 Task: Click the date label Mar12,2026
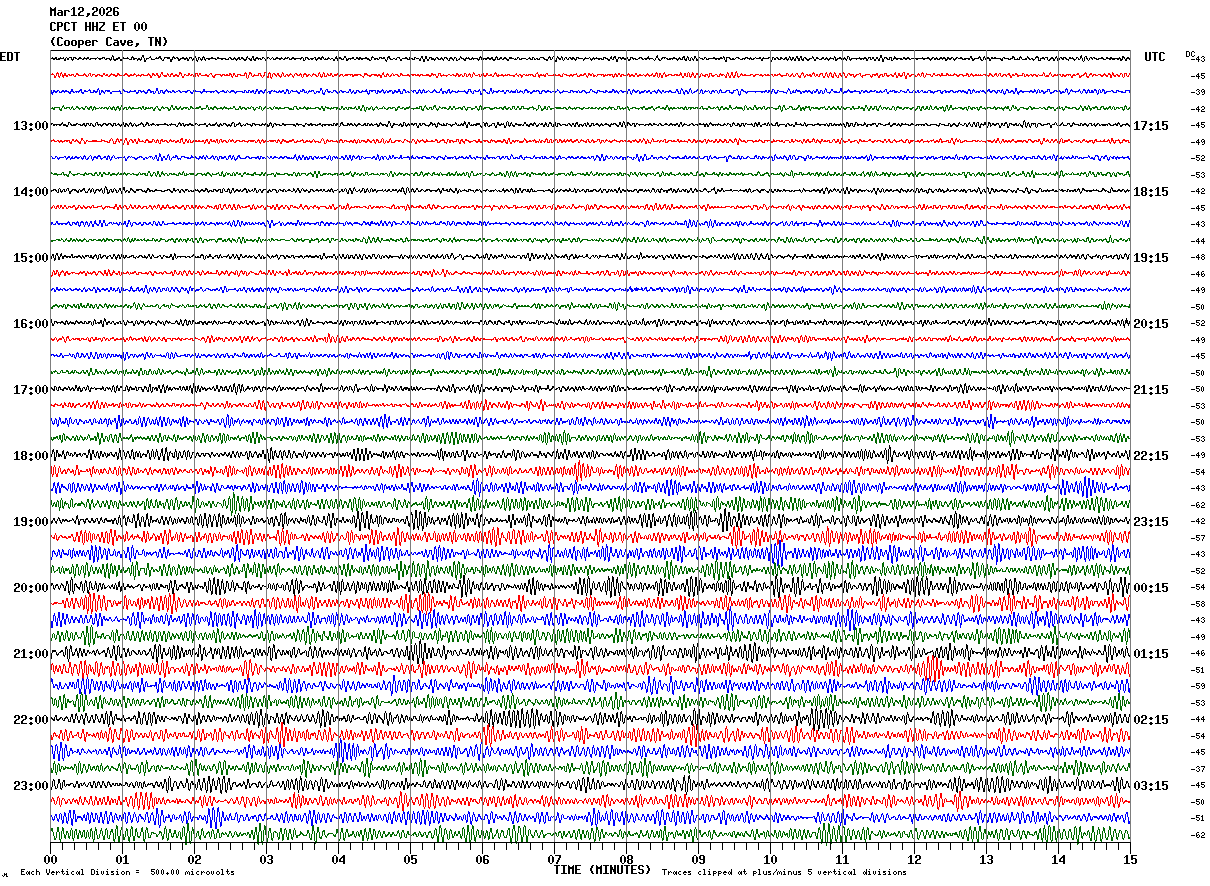84,12
